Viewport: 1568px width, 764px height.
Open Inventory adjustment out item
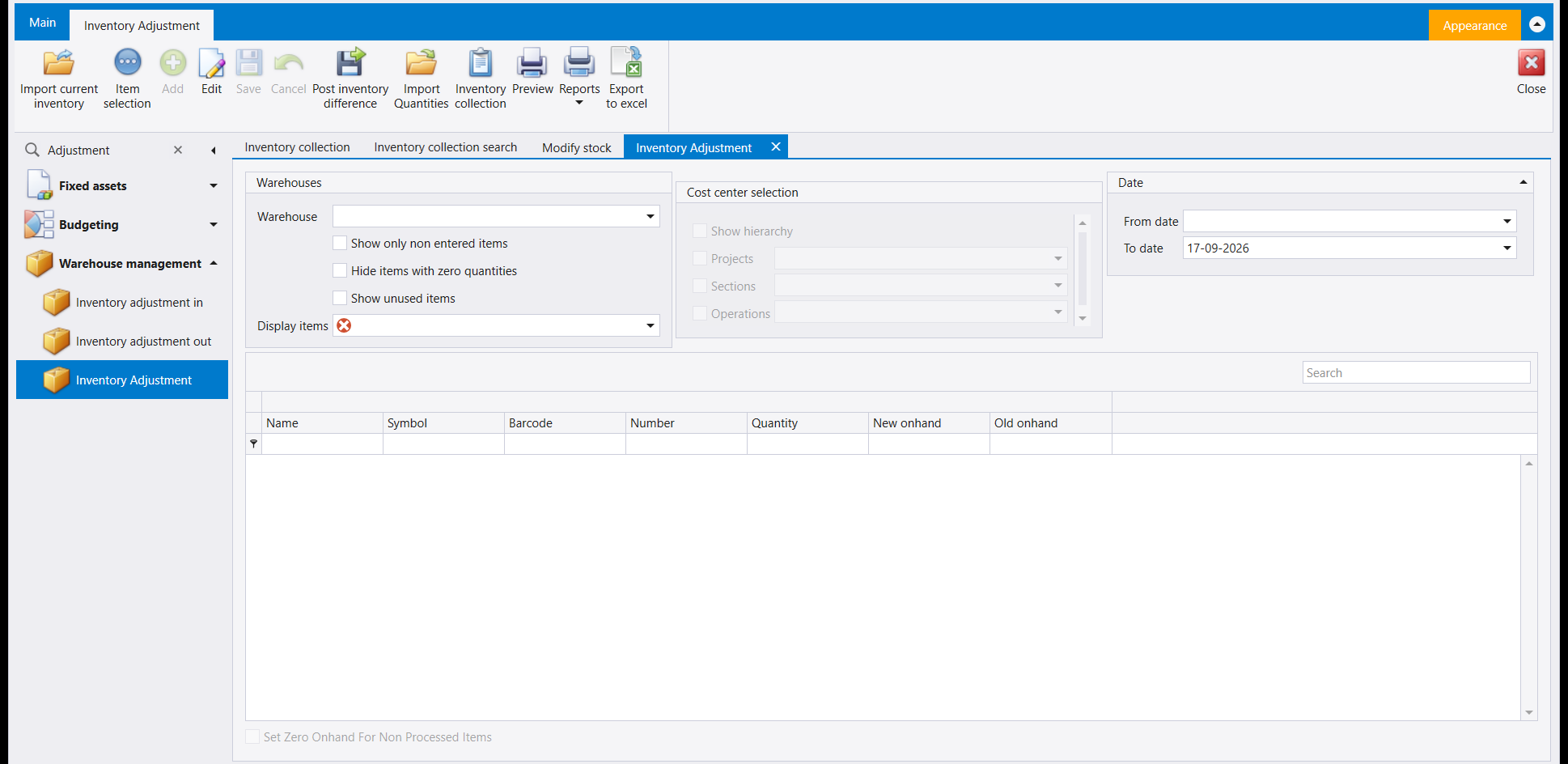click(x=122, y=341)
